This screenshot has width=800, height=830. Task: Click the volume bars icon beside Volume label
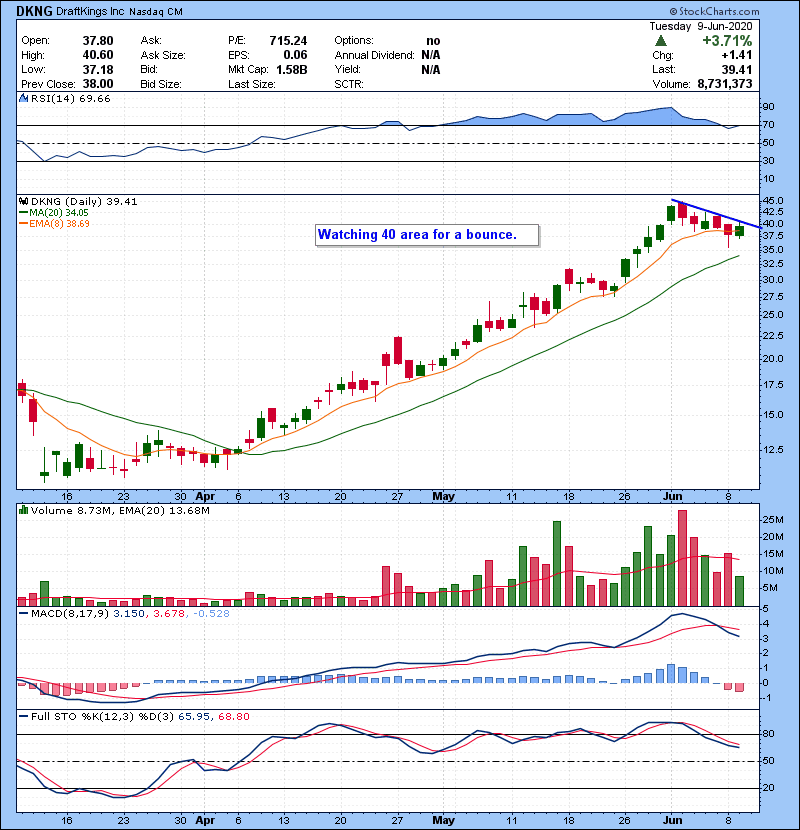coord(23,510)
